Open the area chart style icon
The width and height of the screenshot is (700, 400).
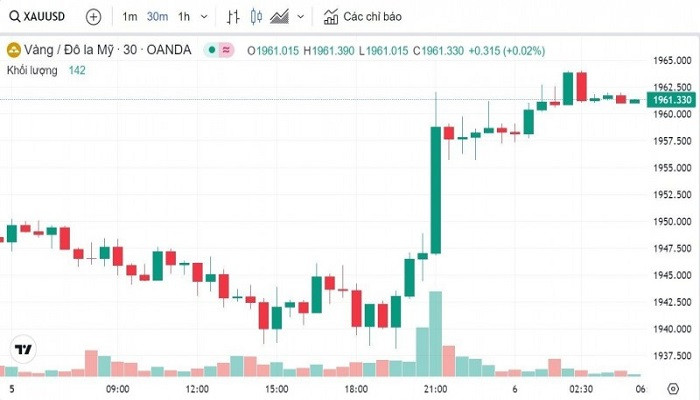280,17
